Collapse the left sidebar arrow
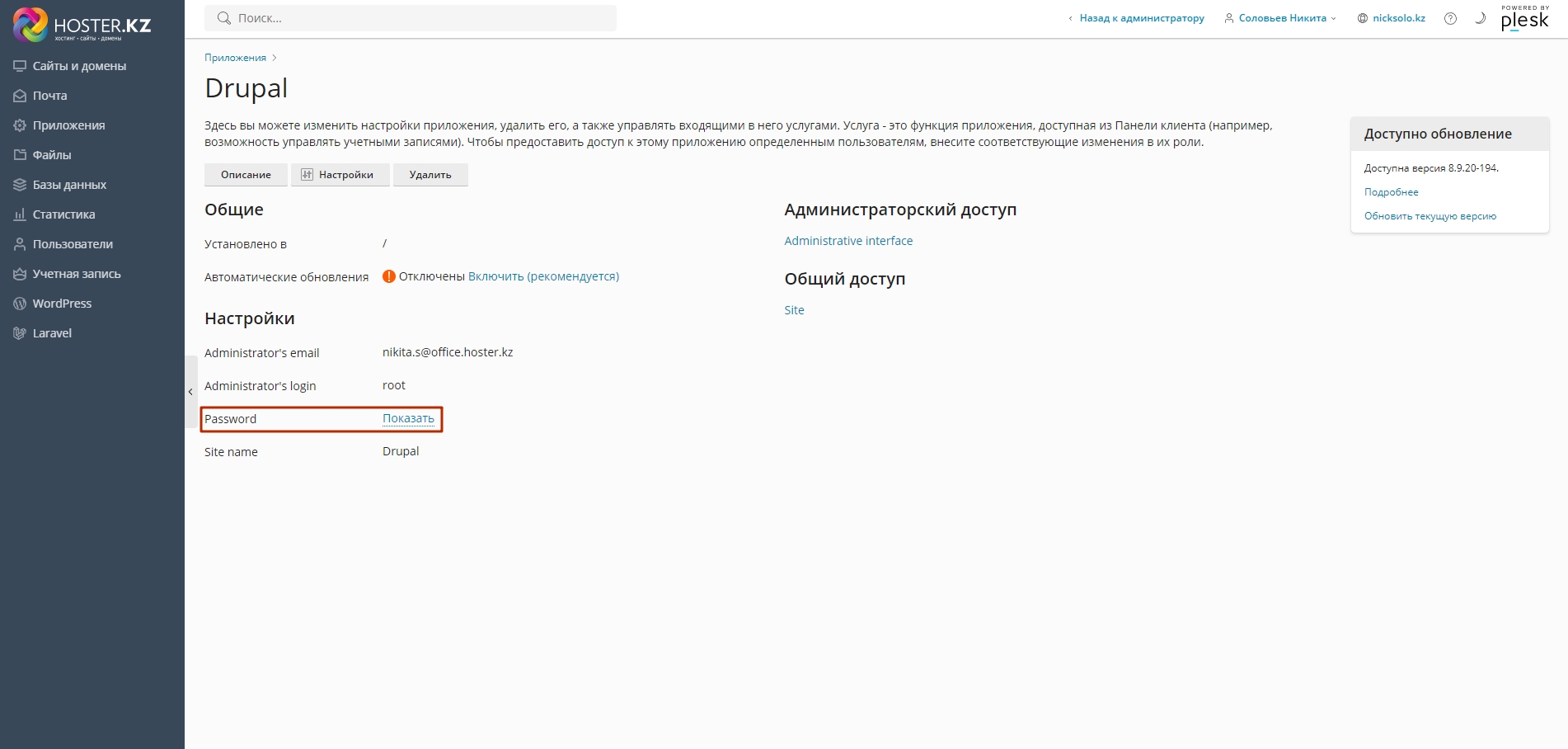The height and width of the screenshot is (749, 1568). tap(190, 392)
